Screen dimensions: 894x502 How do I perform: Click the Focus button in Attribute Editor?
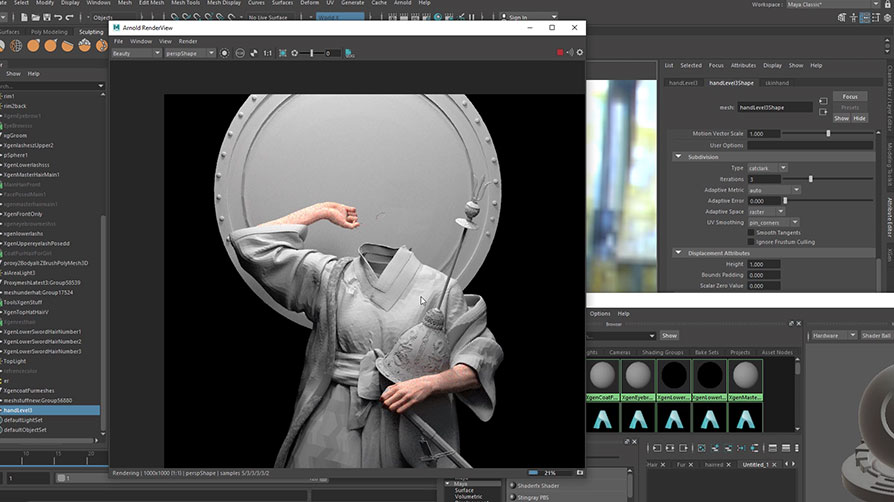coord(850,96)
